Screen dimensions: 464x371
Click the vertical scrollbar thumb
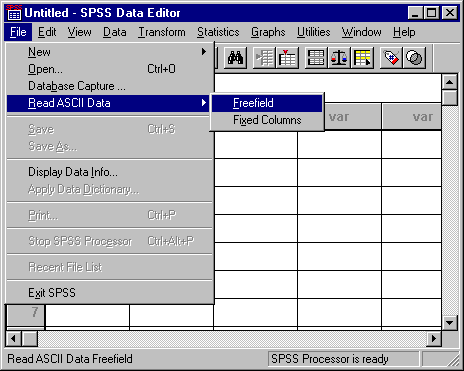[449, 97]
